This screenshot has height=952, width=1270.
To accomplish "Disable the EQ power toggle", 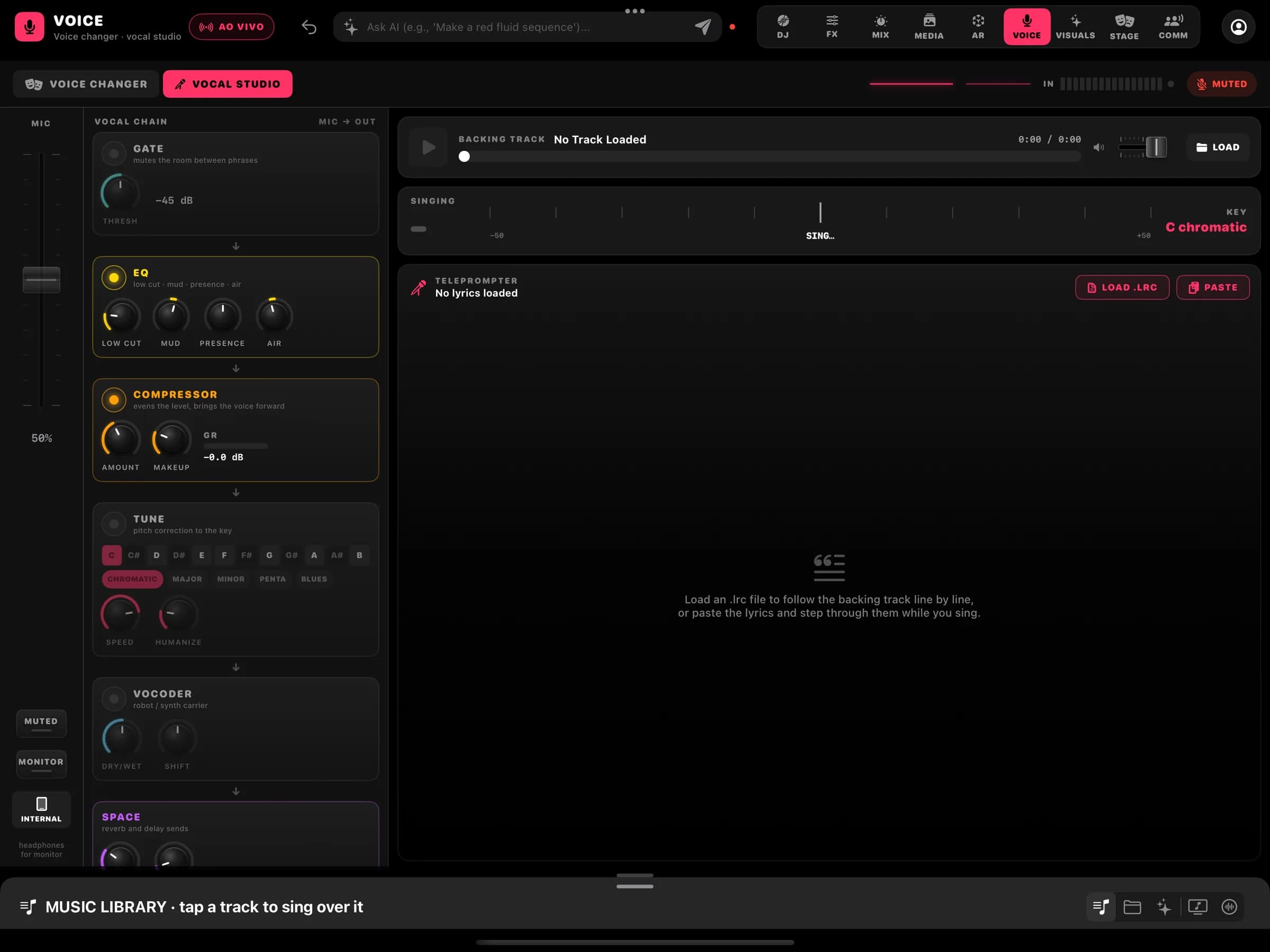I will point(114,278).
